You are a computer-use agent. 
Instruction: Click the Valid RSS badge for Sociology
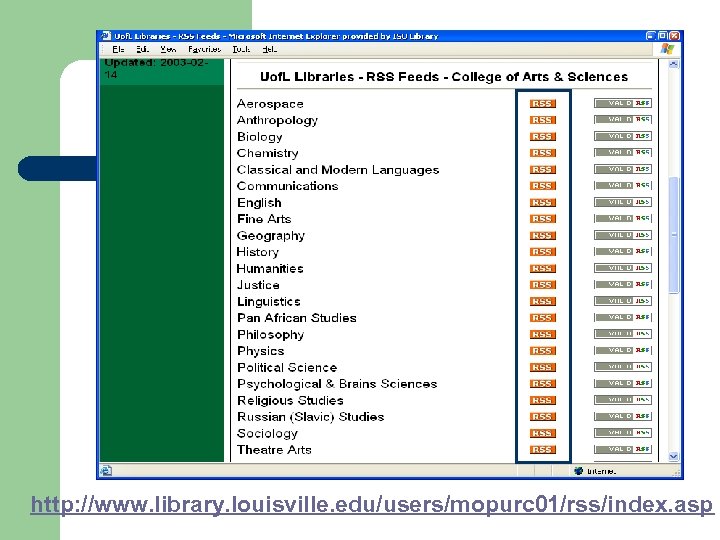623,433
